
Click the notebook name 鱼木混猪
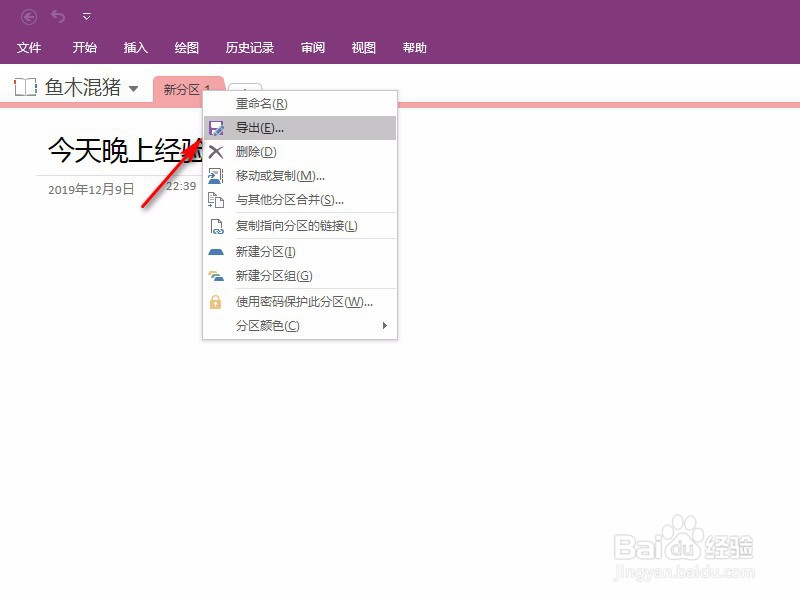pos(83,87)
